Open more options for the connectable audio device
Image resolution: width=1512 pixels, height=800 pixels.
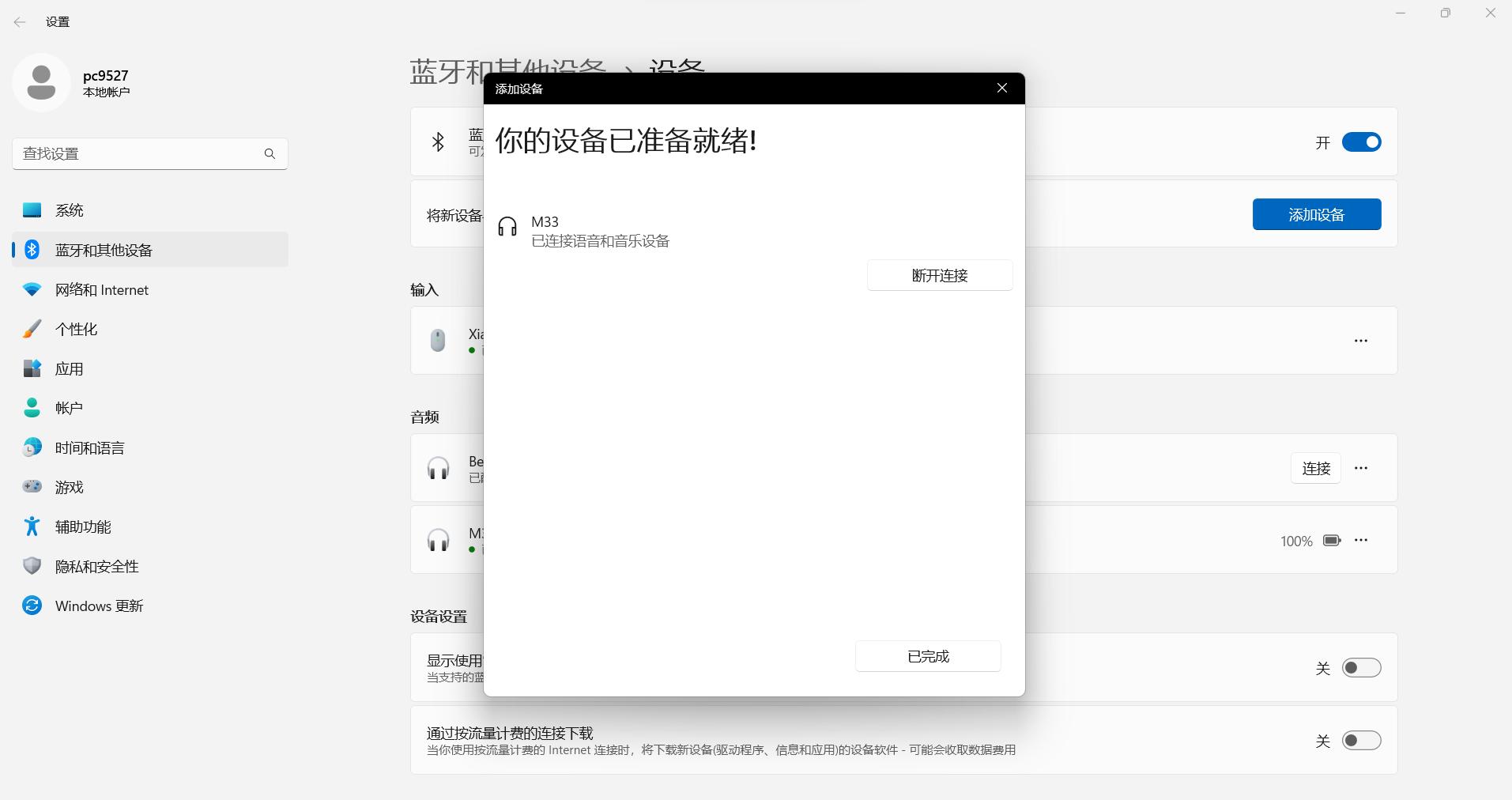point(1362,468)
